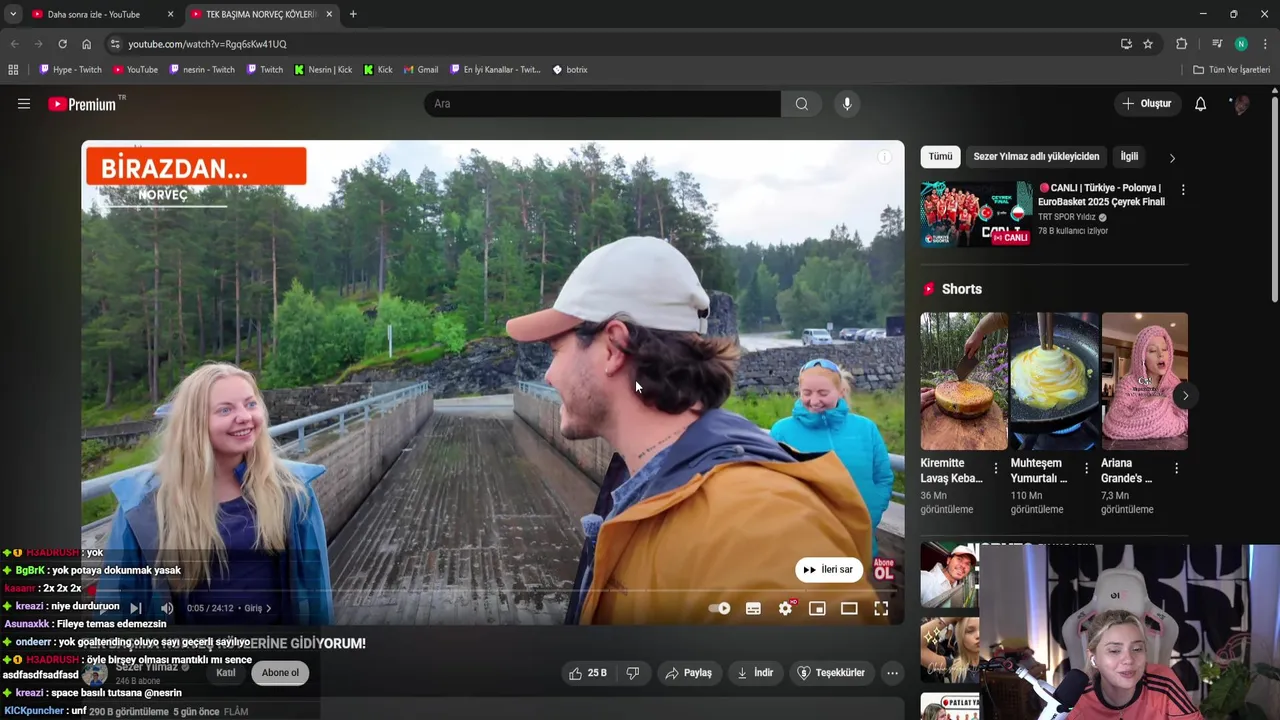The height and width of the screenshot is (720, 1280).
Task: Open YouTube notifications bell
Action: [1200, 104]
